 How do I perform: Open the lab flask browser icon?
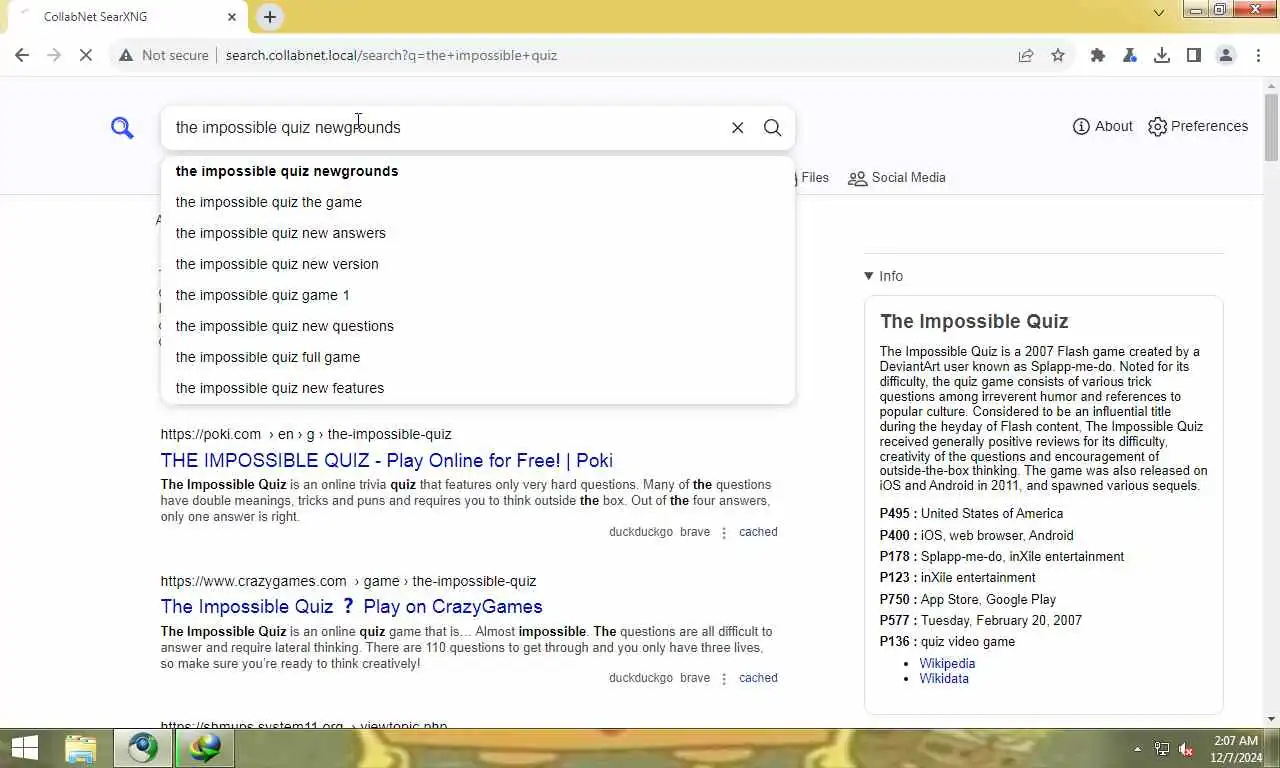click(x=1130, y=55)
